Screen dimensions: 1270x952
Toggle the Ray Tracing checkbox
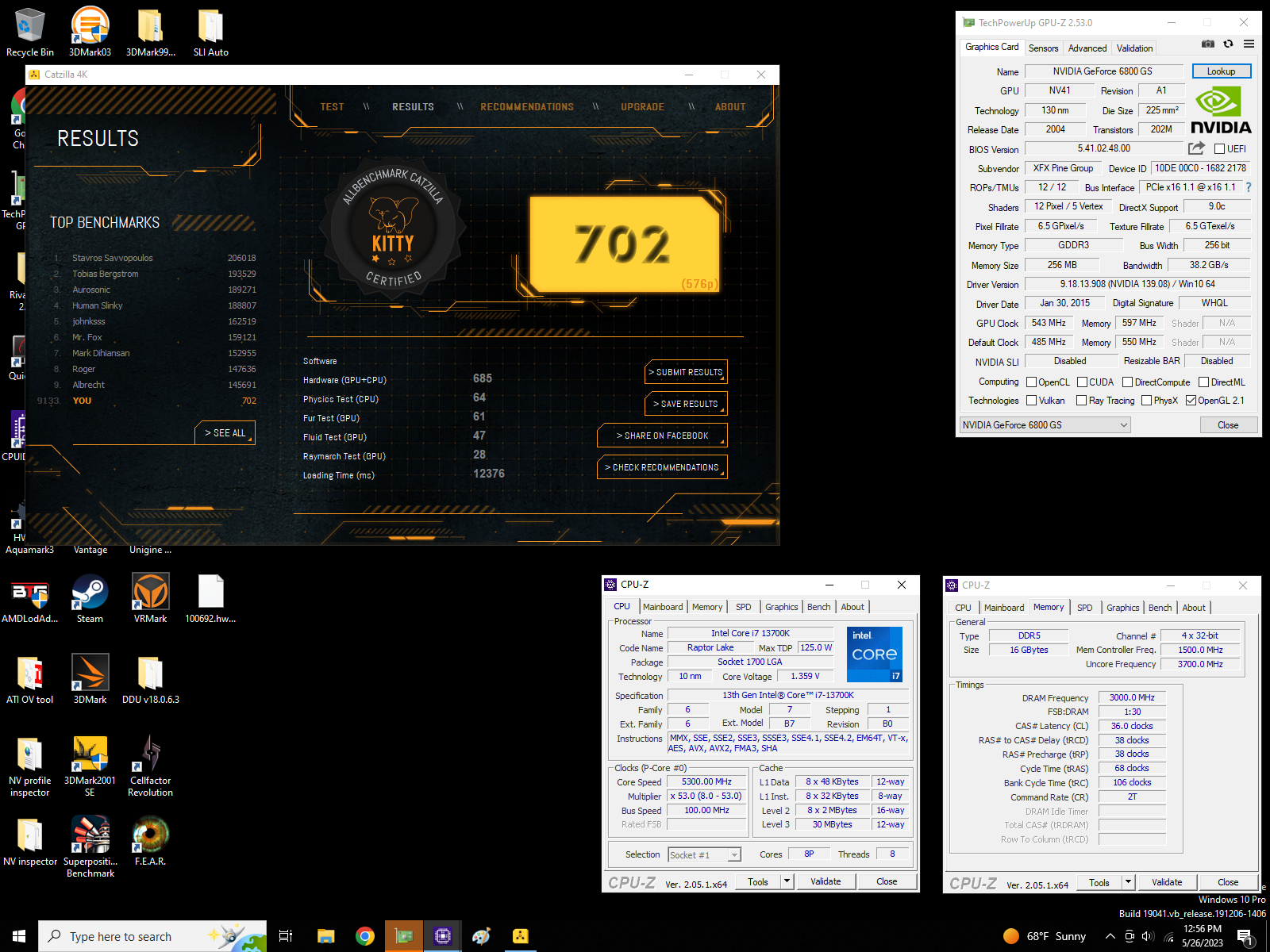pos(1081,401)
